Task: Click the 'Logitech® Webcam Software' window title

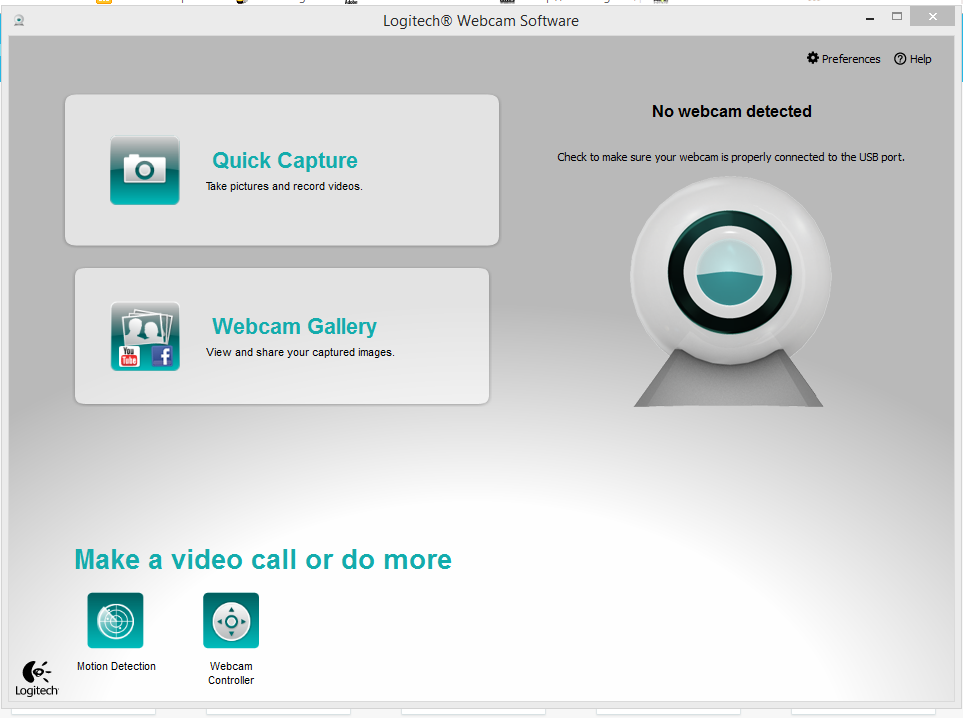Action: coord(481,21)
